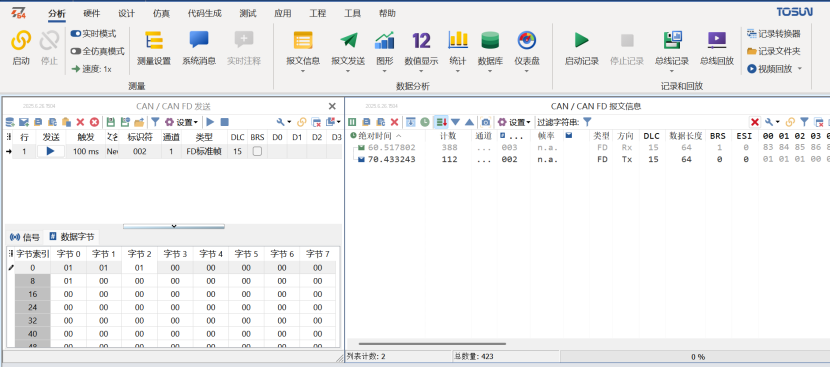The height and width of the screenshot is (368, 830).
Task: Click the row 1 发送 play button
Action: pos(51,151)
